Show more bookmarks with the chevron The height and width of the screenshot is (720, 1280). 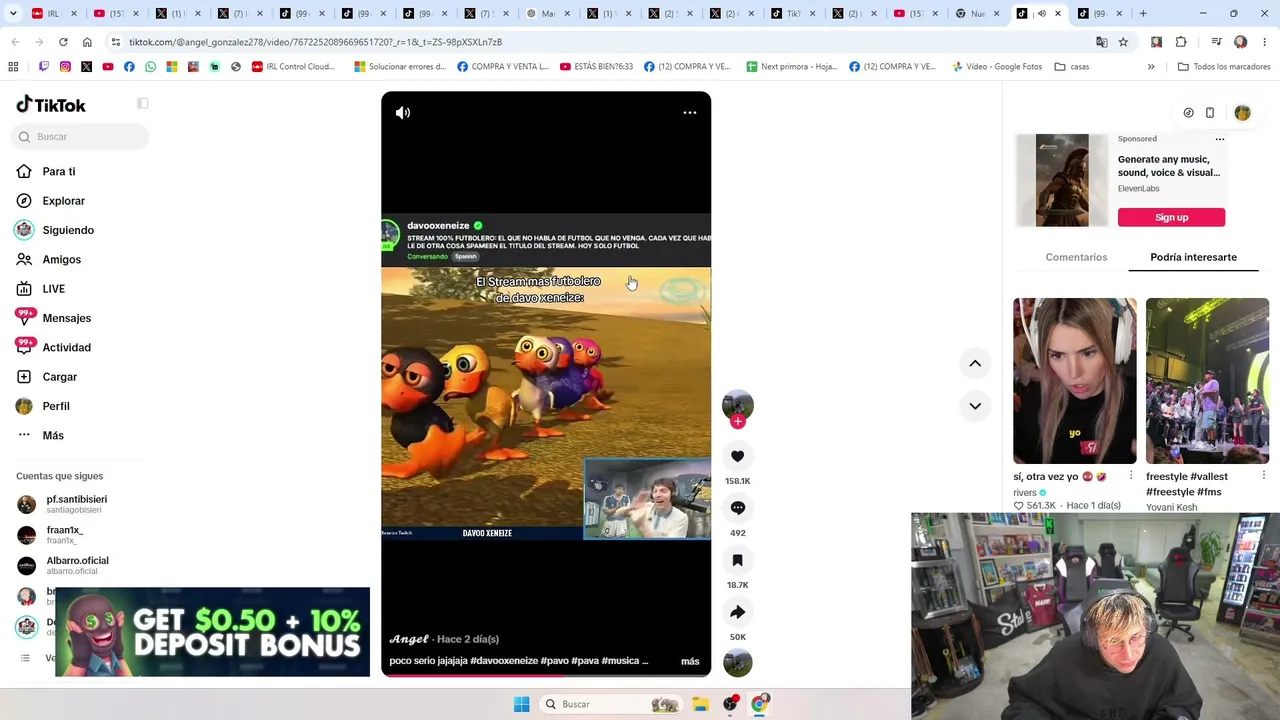(1151, 67)
